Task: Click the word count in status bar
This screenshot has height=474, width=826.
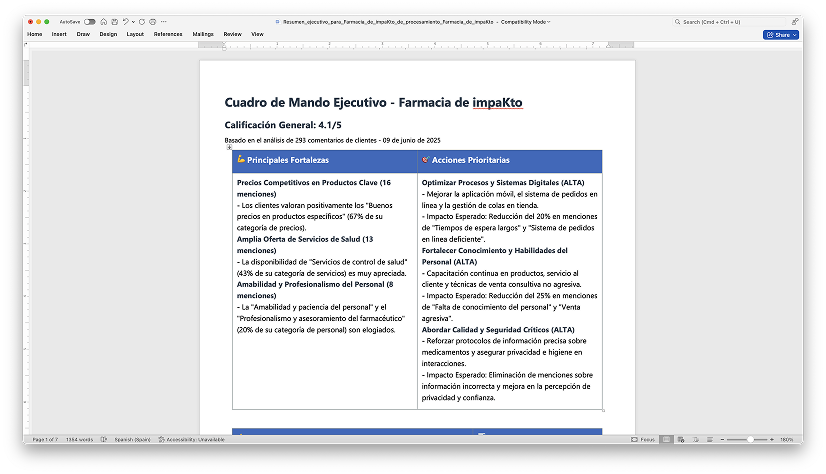Action: click(78, 439)
